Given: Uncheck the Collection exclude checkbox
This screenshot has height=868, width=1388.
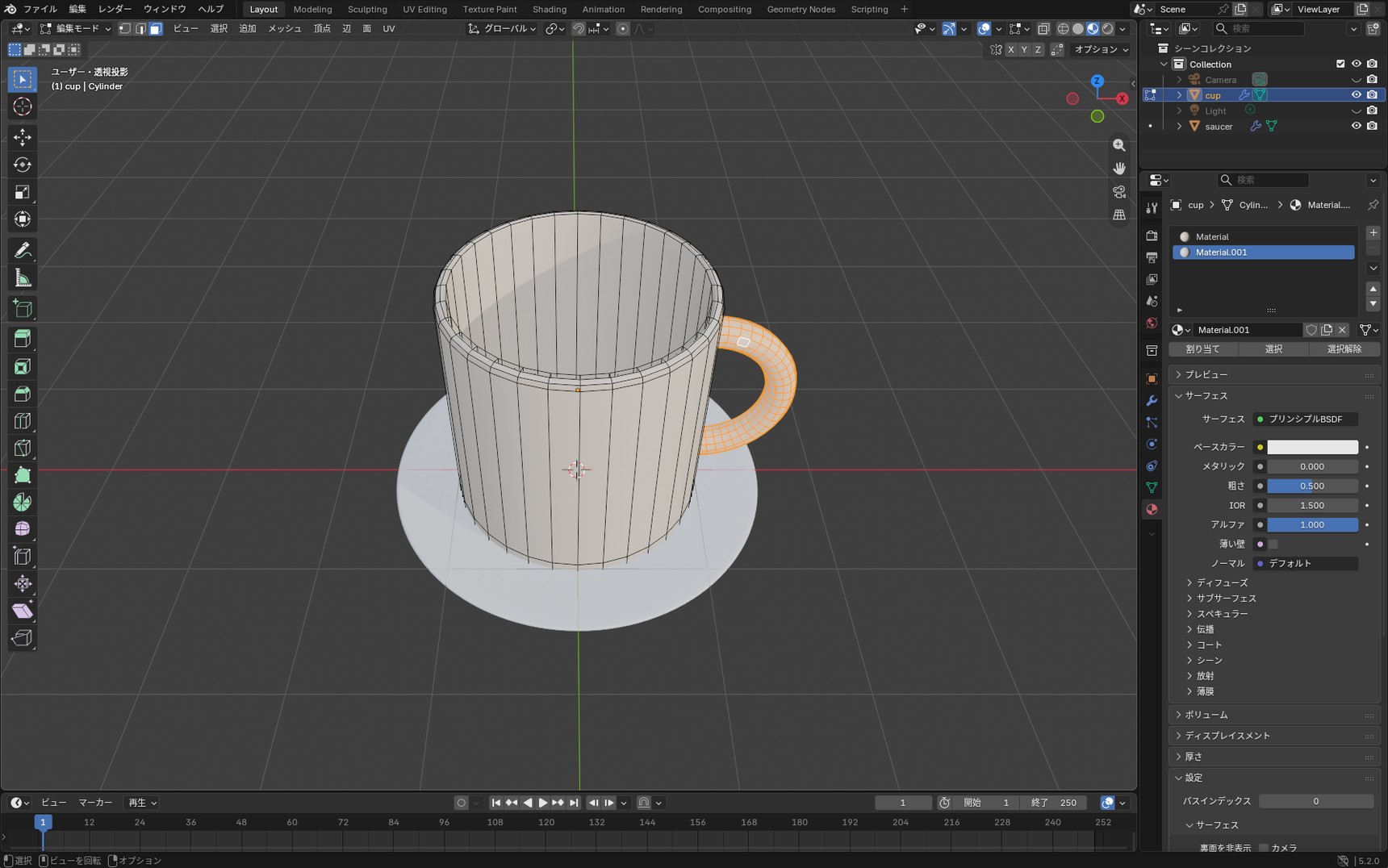Looking at the screenshot, I should 1340,64.
